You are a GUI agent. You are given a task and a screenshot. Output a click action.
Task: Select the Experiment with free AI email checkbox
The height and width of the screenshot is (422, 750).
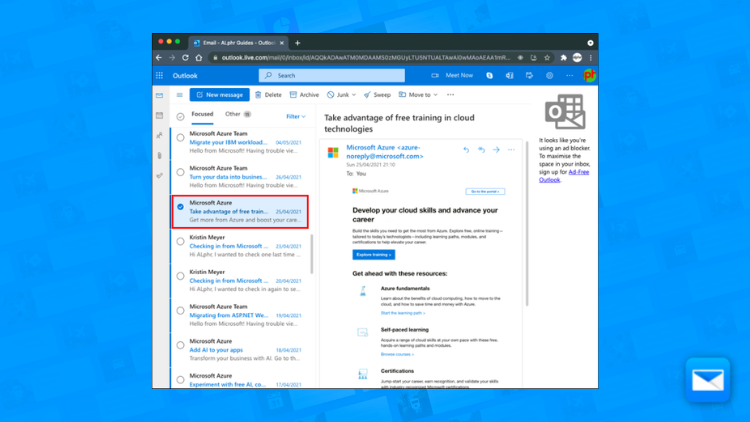(x=180, y=379)
